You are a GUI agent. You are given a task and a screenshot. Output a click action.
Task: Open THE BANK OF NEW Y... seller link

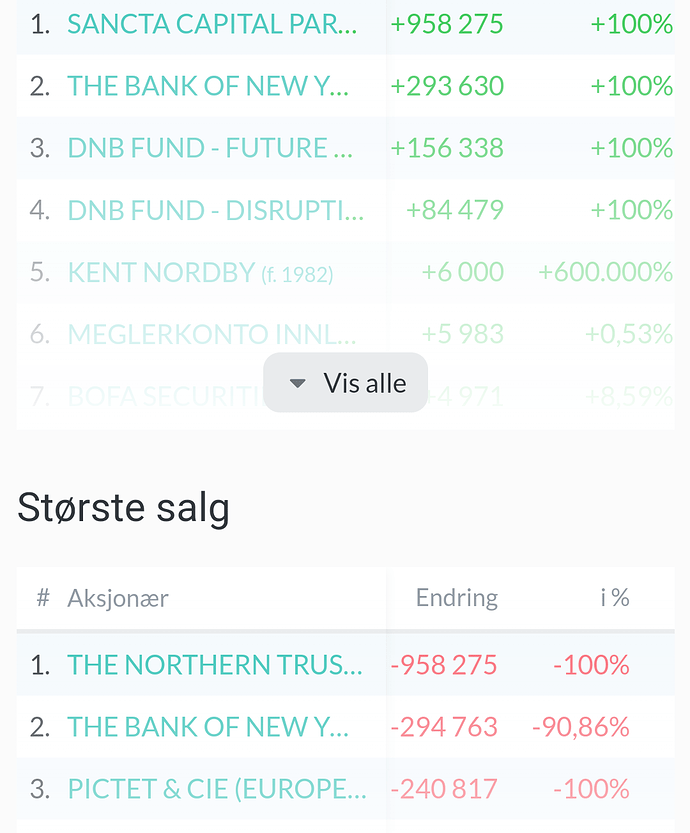(208, 727)
